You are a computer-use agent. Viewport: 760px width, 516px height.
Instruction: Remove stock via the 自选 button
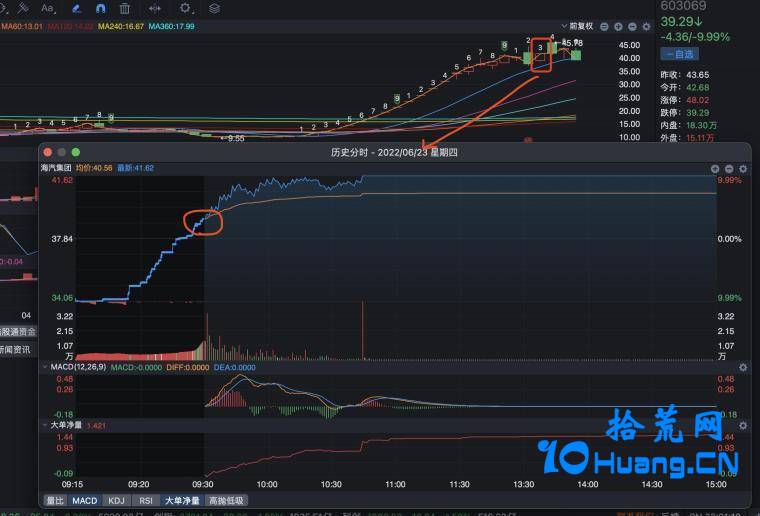679,54
